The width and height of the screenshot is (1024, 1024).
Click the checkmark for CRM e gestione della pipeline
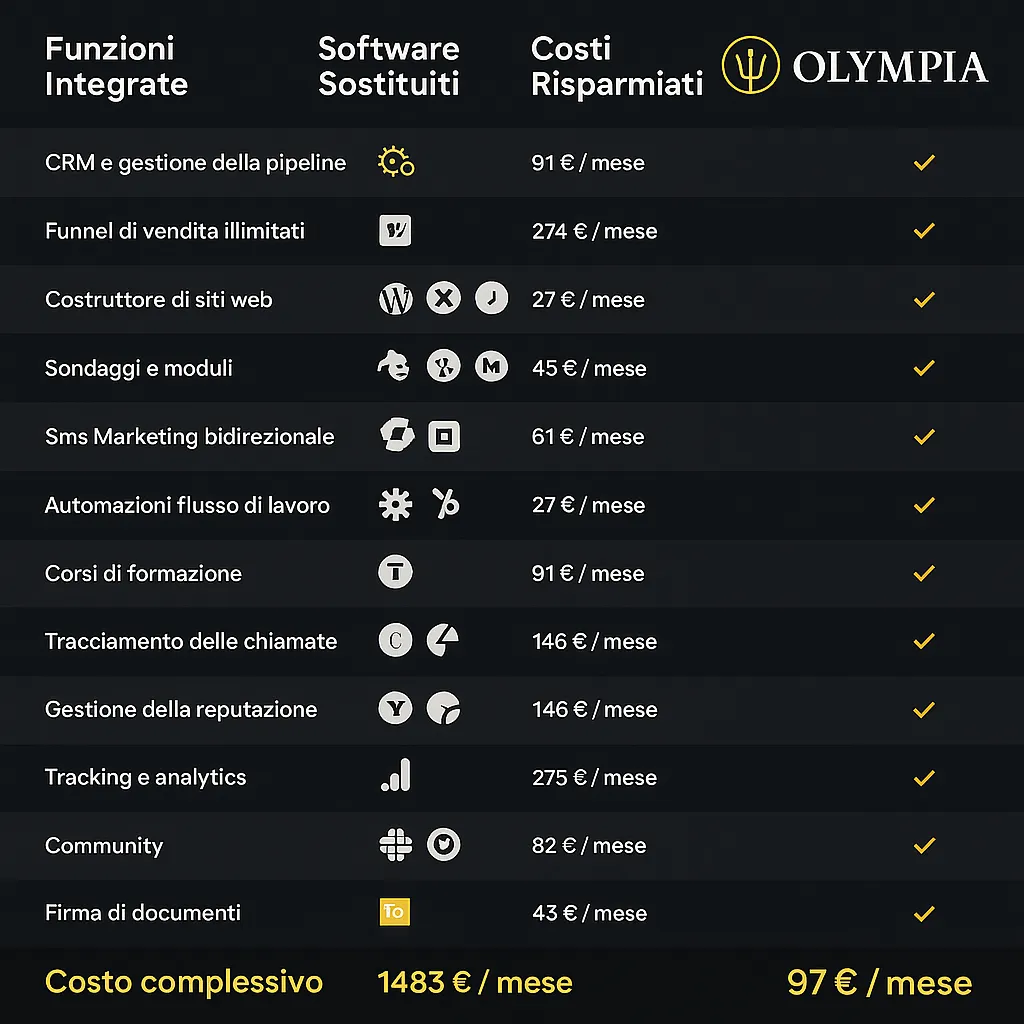point(924,162)
